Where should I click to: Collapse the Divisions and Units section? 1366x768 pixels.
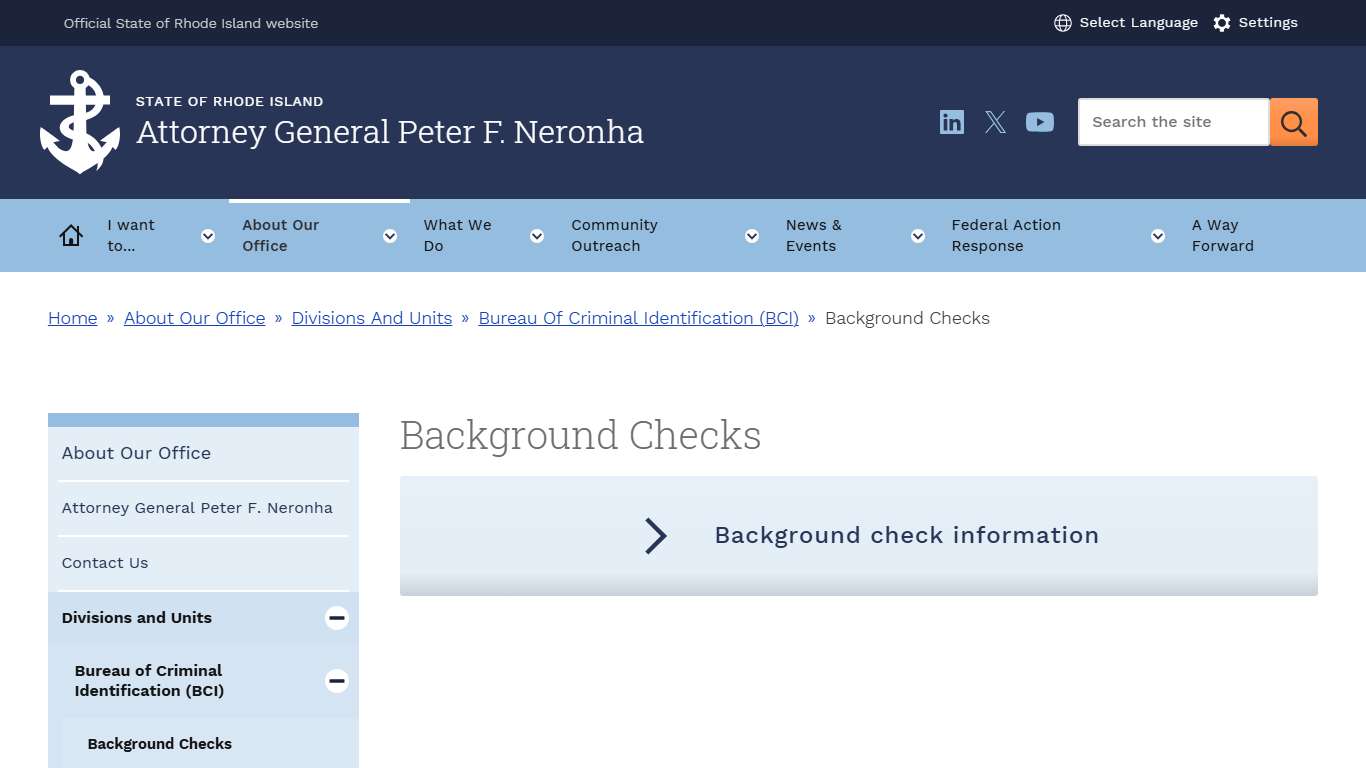pyautogui.click(x=336, y=617)
